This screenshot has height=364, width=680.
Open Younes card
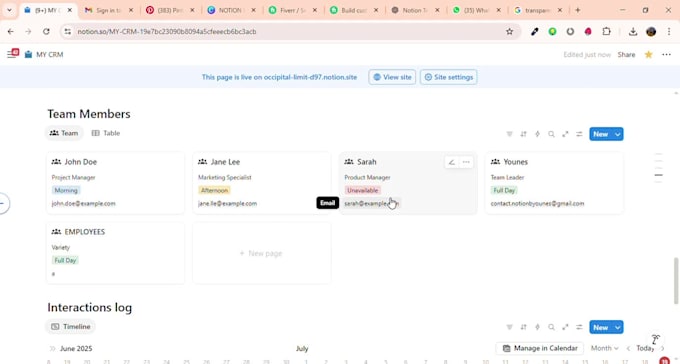pos(554,183)
